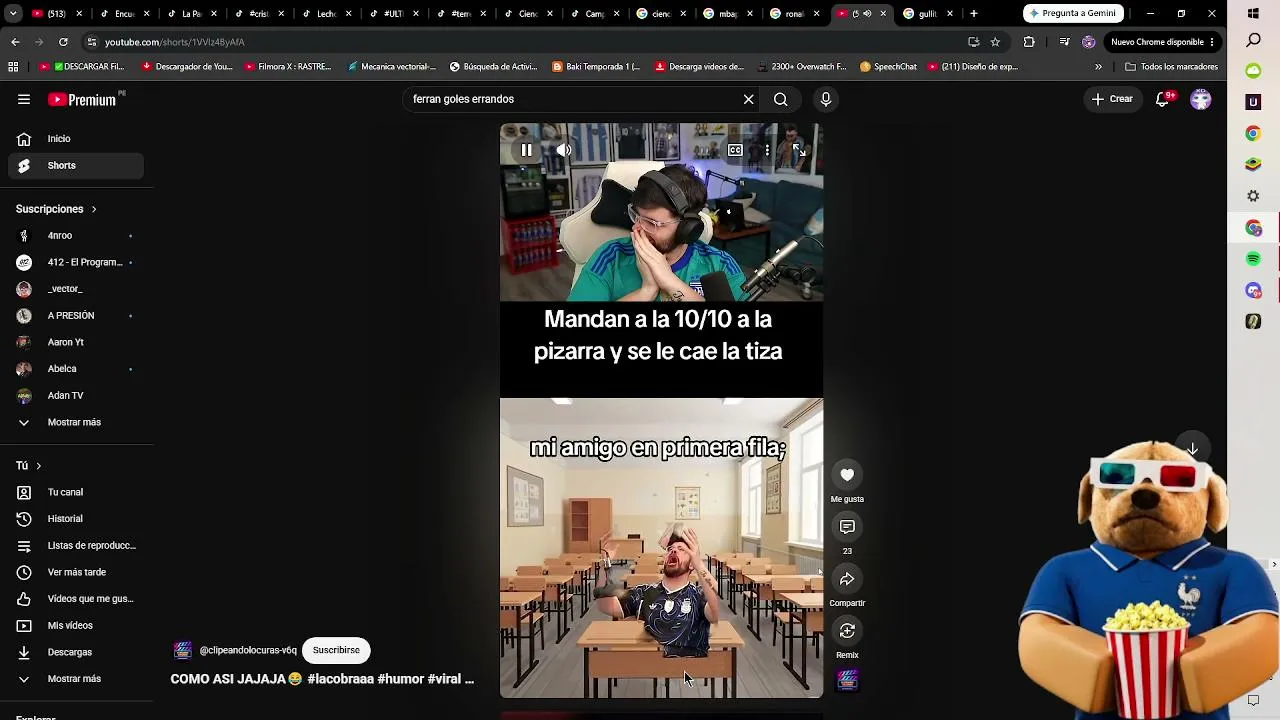Clear the search text with the X

coord(748,99)
